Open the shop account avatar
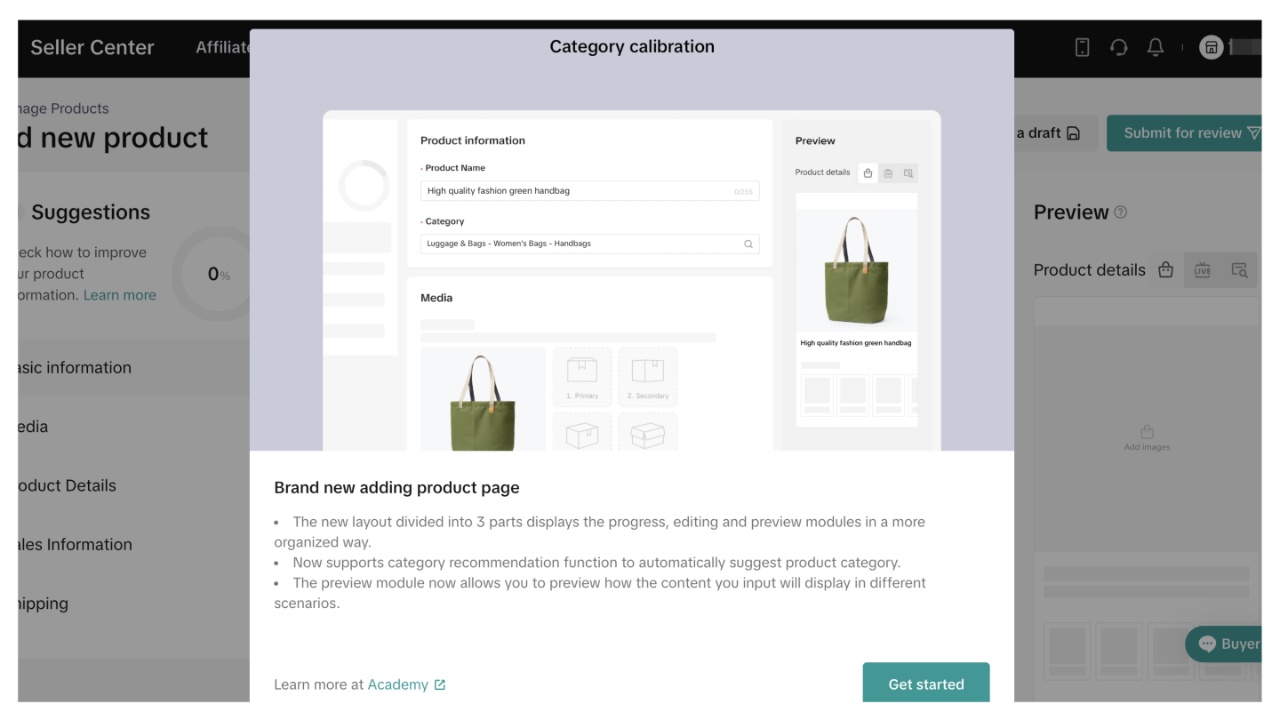1280x720 pixels. (x=1211, y=47)
